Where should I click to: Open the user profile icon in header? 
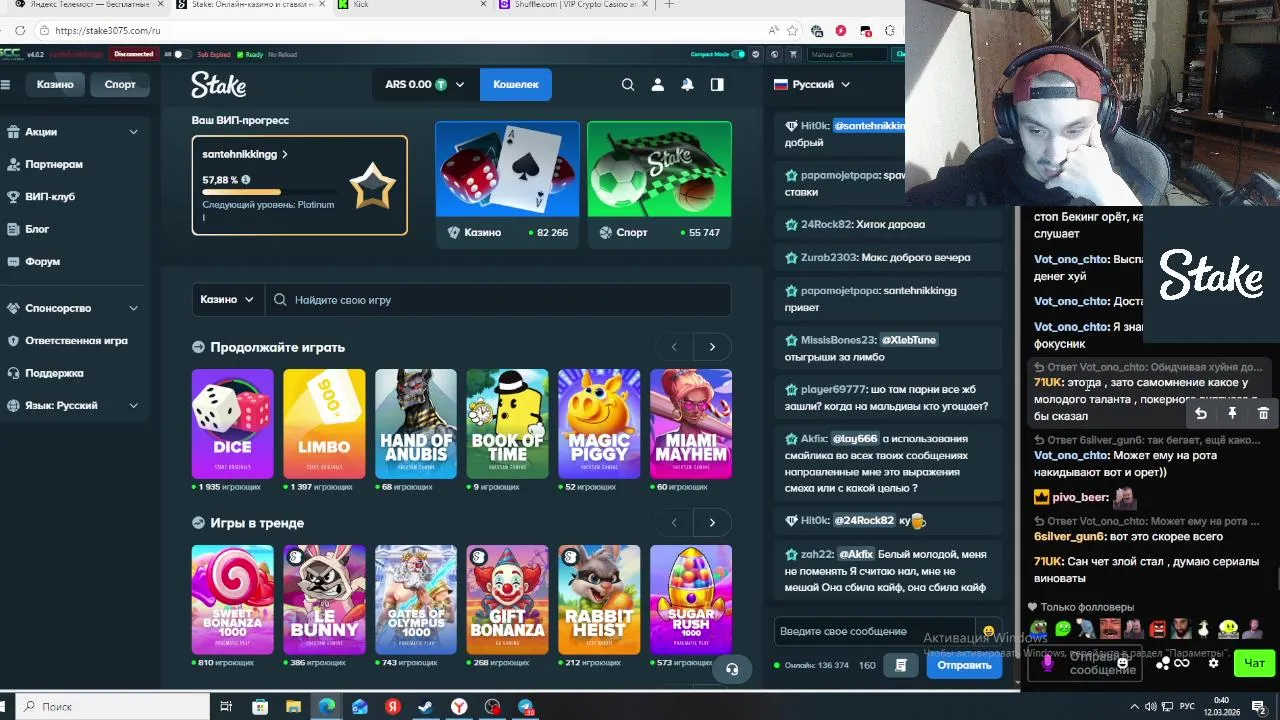tap(657, 85)
